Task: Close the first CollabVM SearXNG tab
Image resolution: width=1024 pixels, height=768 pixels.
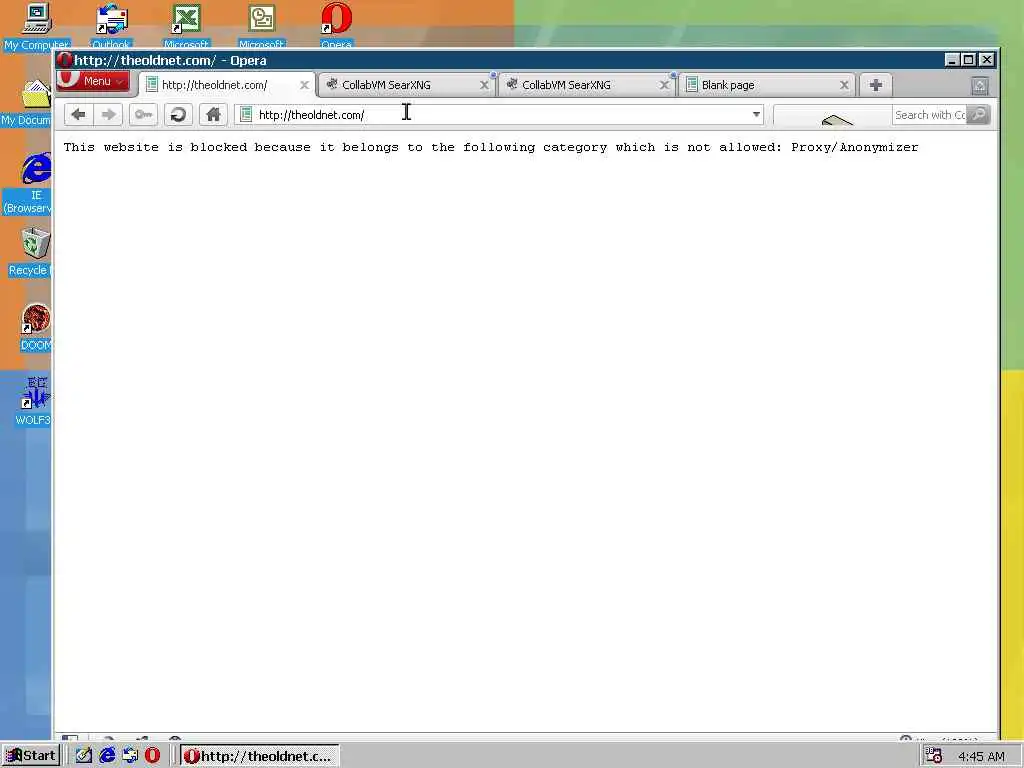Action: coord(485,85)
